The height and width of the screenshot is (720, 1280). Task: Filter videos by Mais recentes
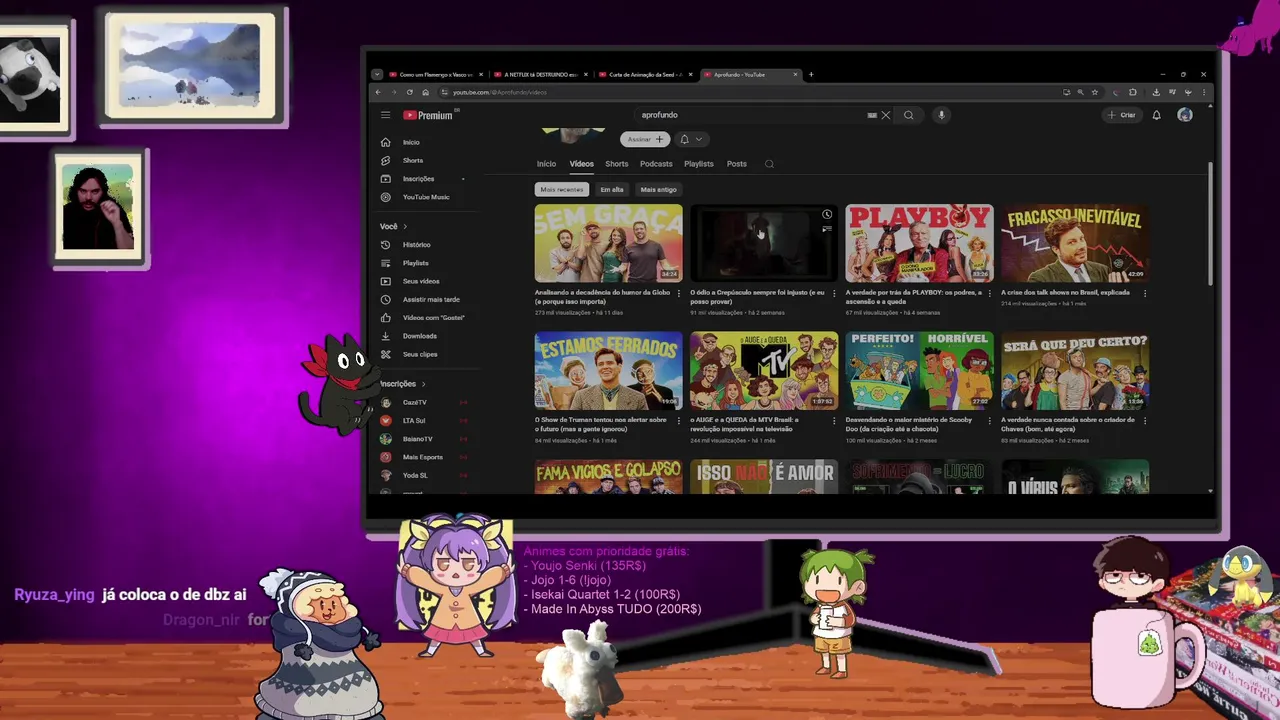click(x=562, y=189)
